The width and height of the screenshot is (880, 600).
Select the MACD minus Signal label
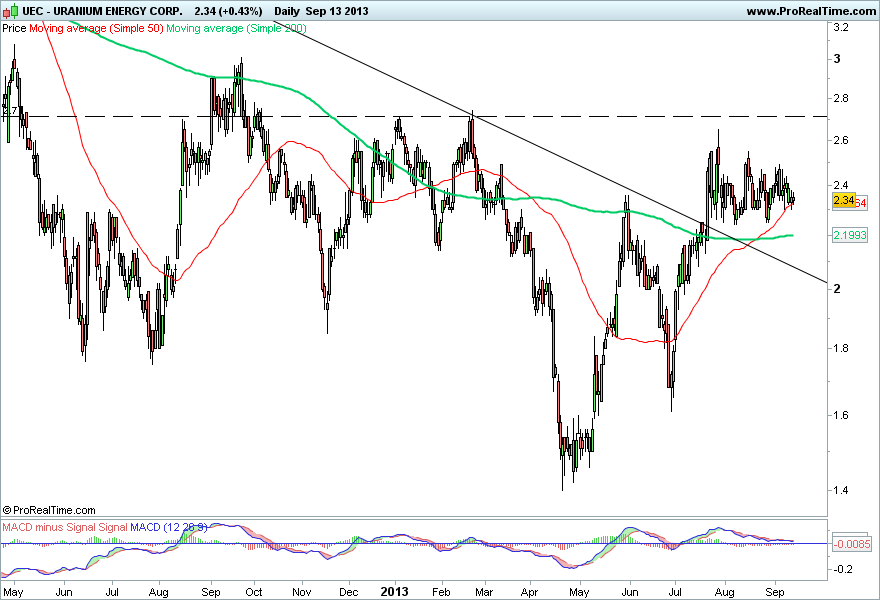coord(49,527)
